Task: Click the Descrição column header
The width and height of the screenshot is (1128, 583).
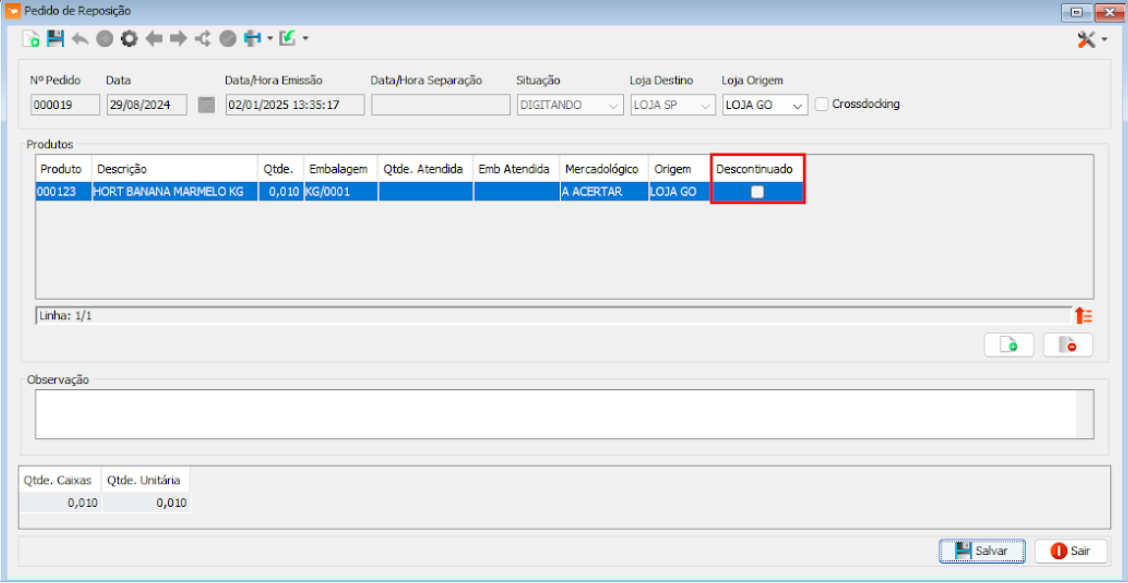Action: click(174, 169)
